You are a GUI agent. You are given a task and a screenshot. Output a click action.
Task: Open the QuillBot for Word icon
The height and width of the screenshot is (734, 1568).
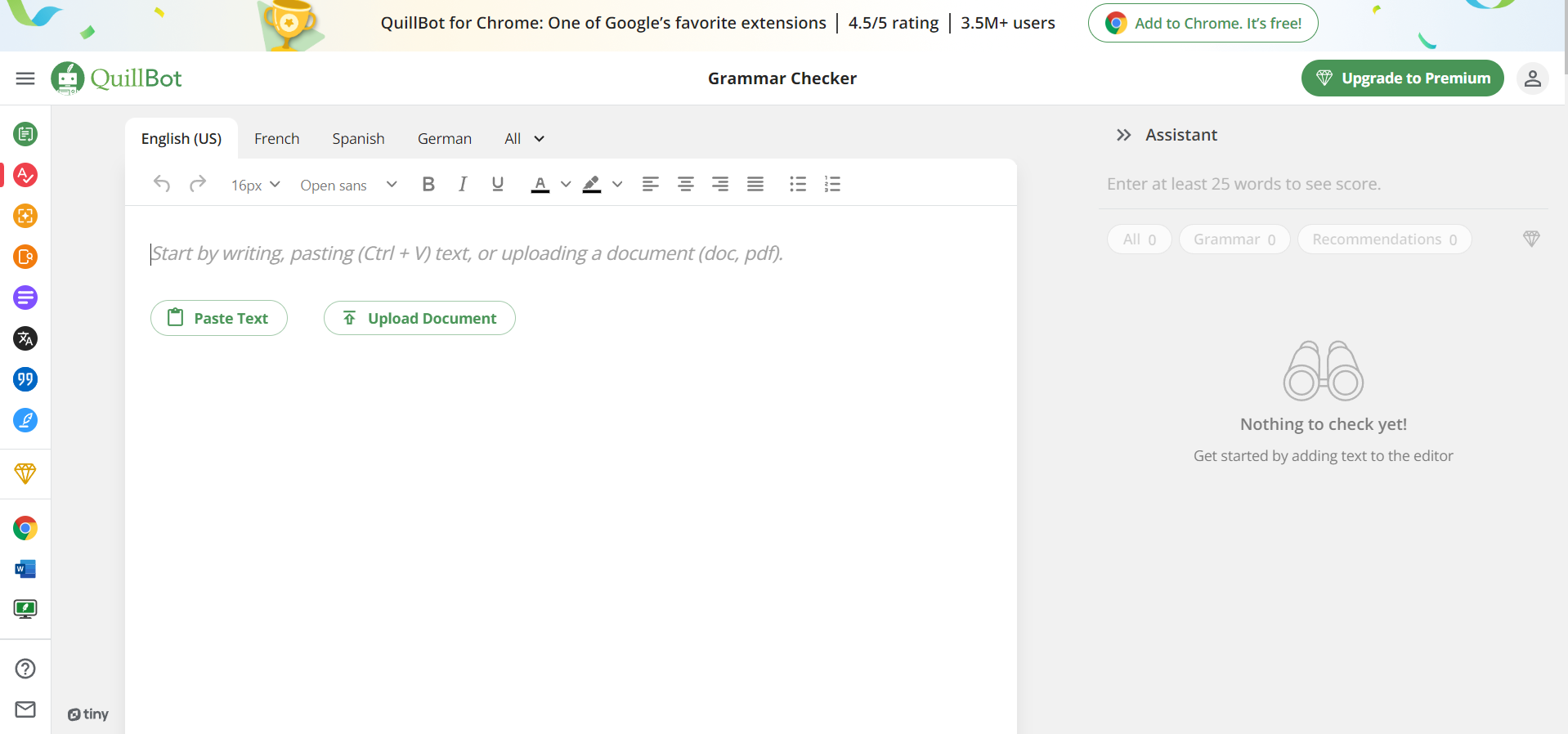point(25,569)
